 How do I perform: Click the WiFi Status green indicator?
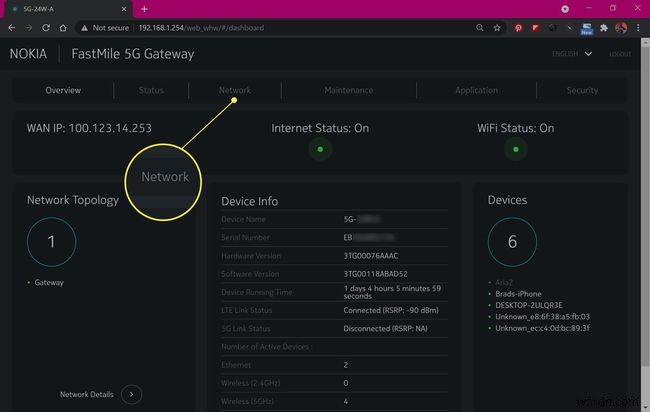(516, 149)
